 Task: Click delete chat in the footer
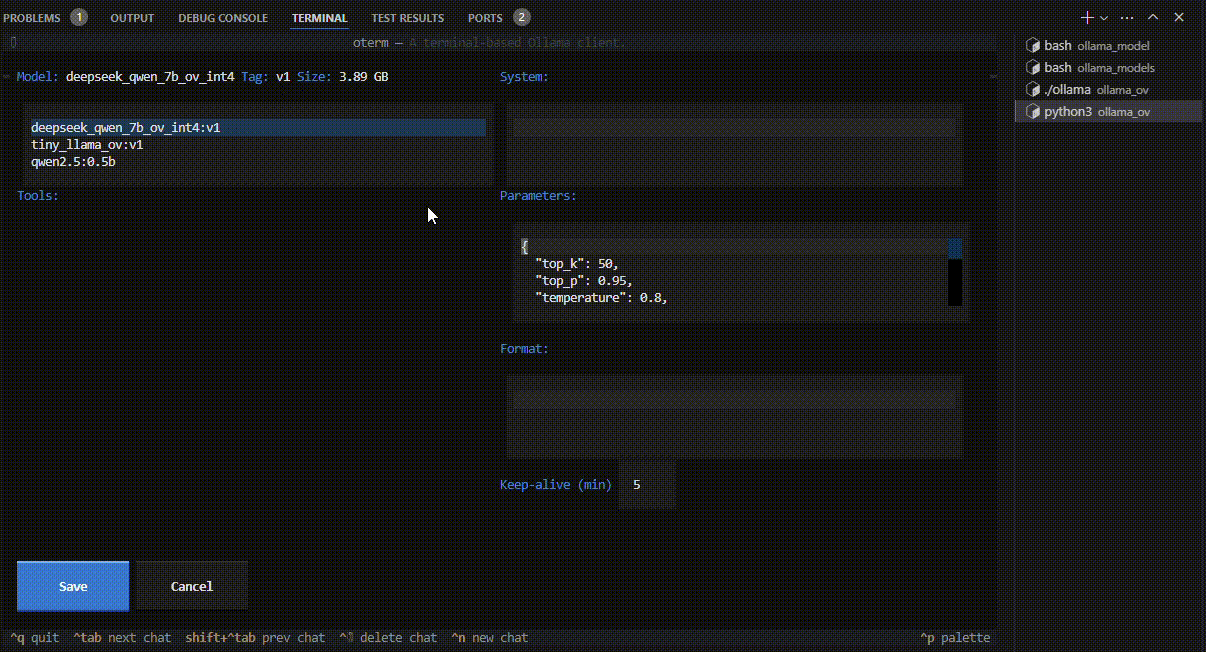pyautogui.click(x=388, y=637)
